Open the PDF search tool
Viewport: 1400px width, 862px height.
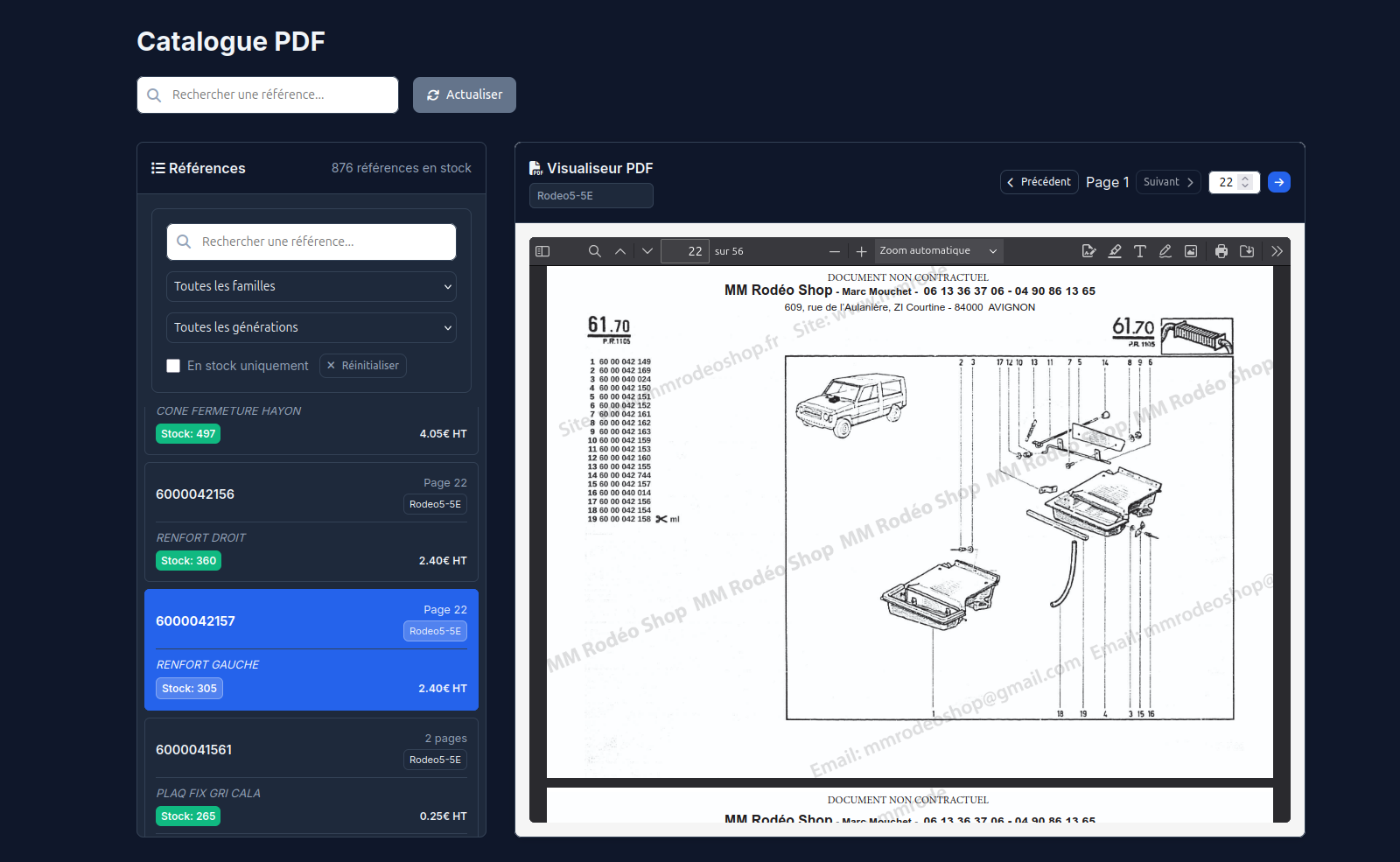point(595,251)
